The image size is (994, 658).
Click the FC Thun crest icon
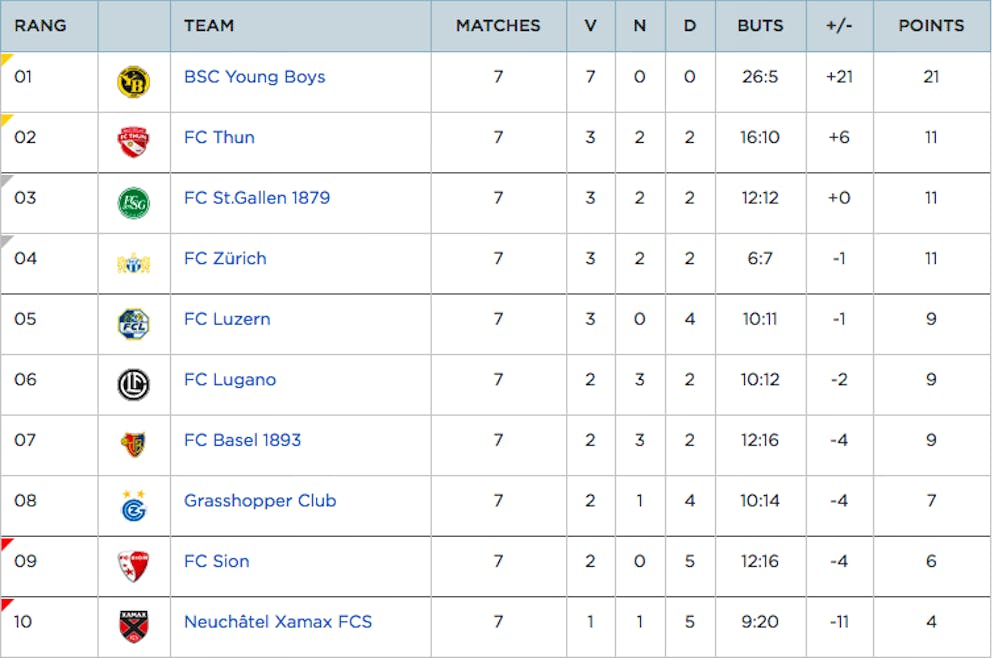click(134, 142)
